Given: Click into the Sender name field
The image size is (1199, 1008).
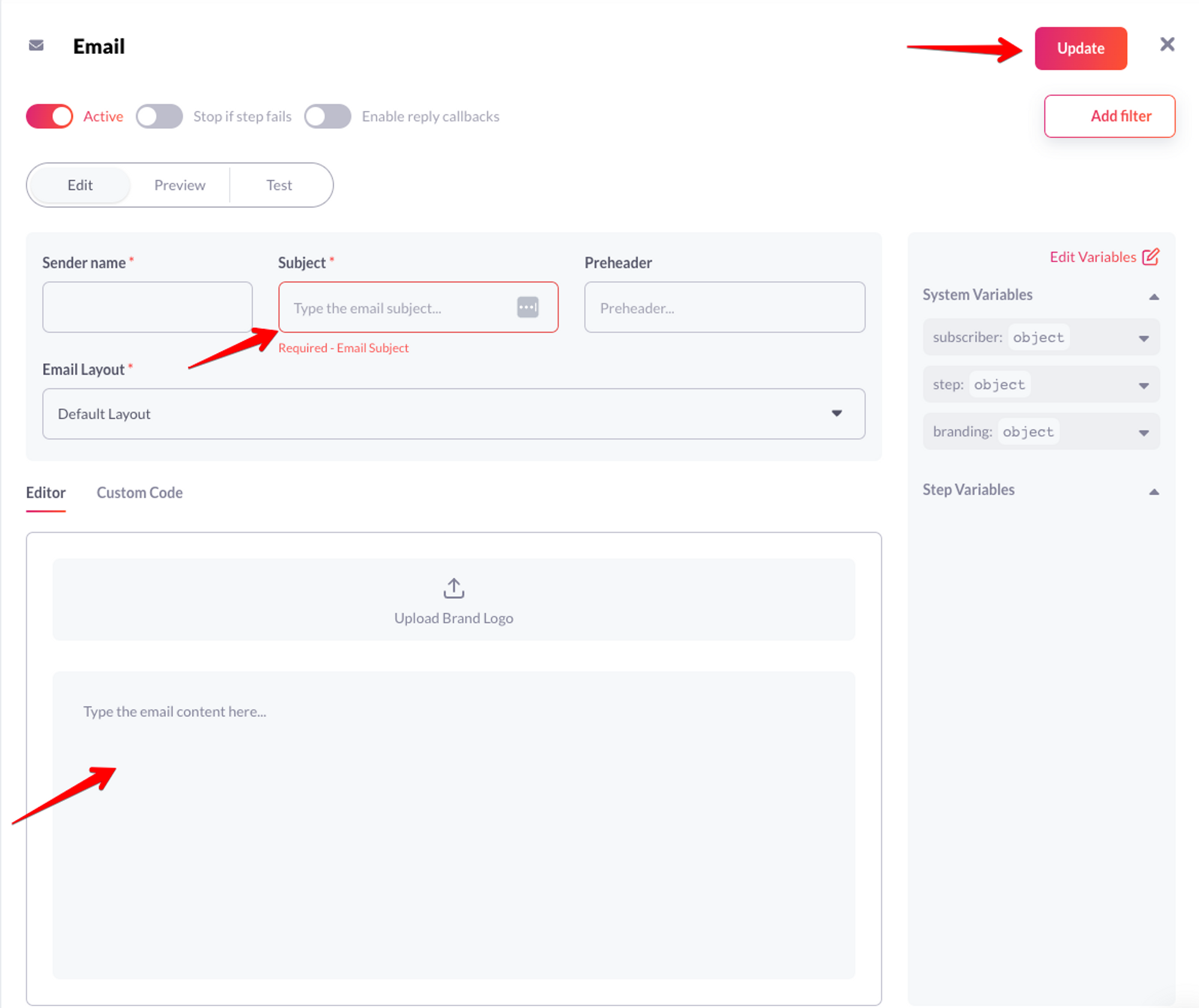Looking at the screenshot, I should pos(147,307).
